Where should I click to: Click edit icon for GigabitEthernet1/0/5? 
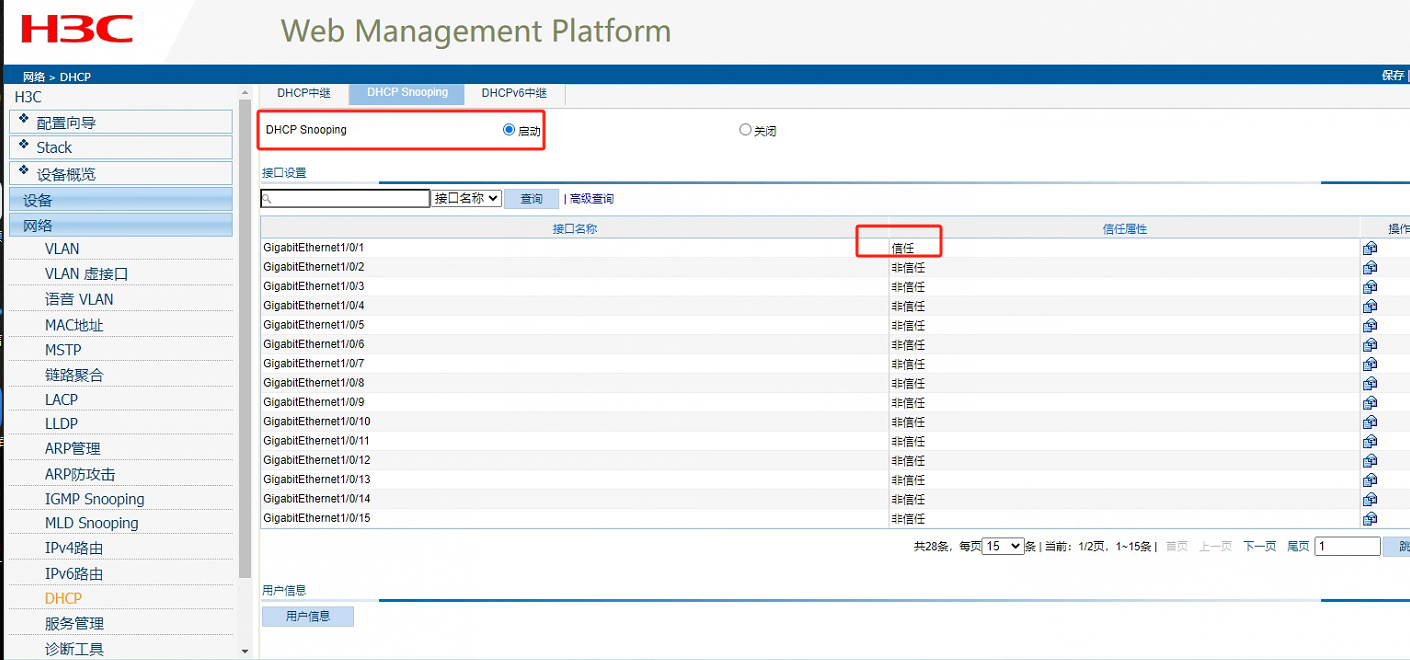click(x=1370, y=325)
